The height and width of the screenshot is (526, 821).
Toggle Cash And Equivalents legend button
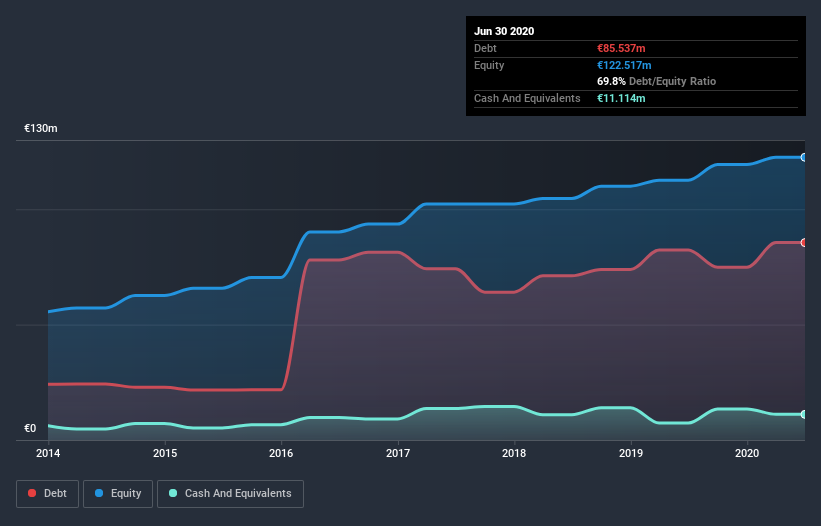tap(230, 494)
